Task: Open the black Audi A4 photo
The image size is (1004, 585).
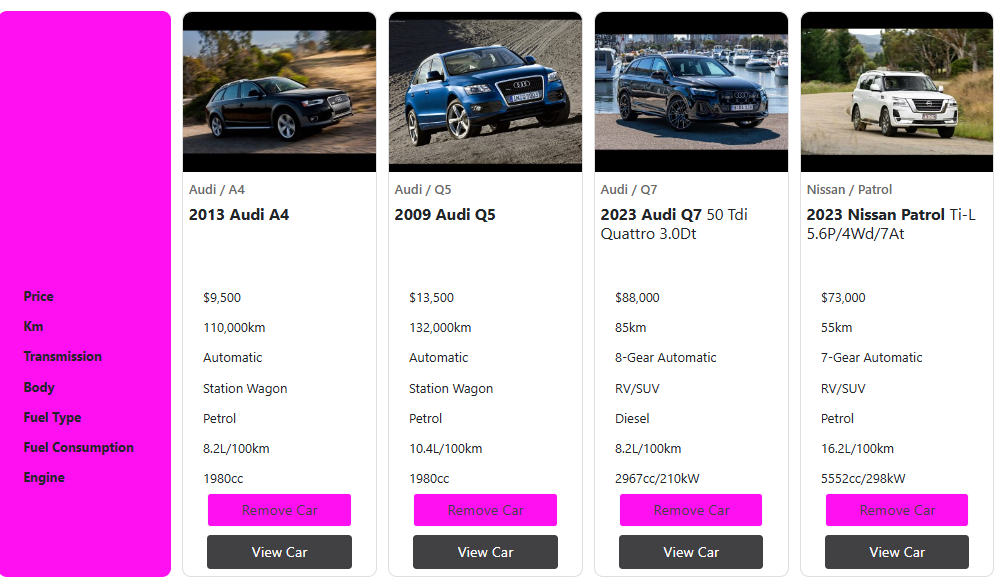Action: [x=279, y=92]
